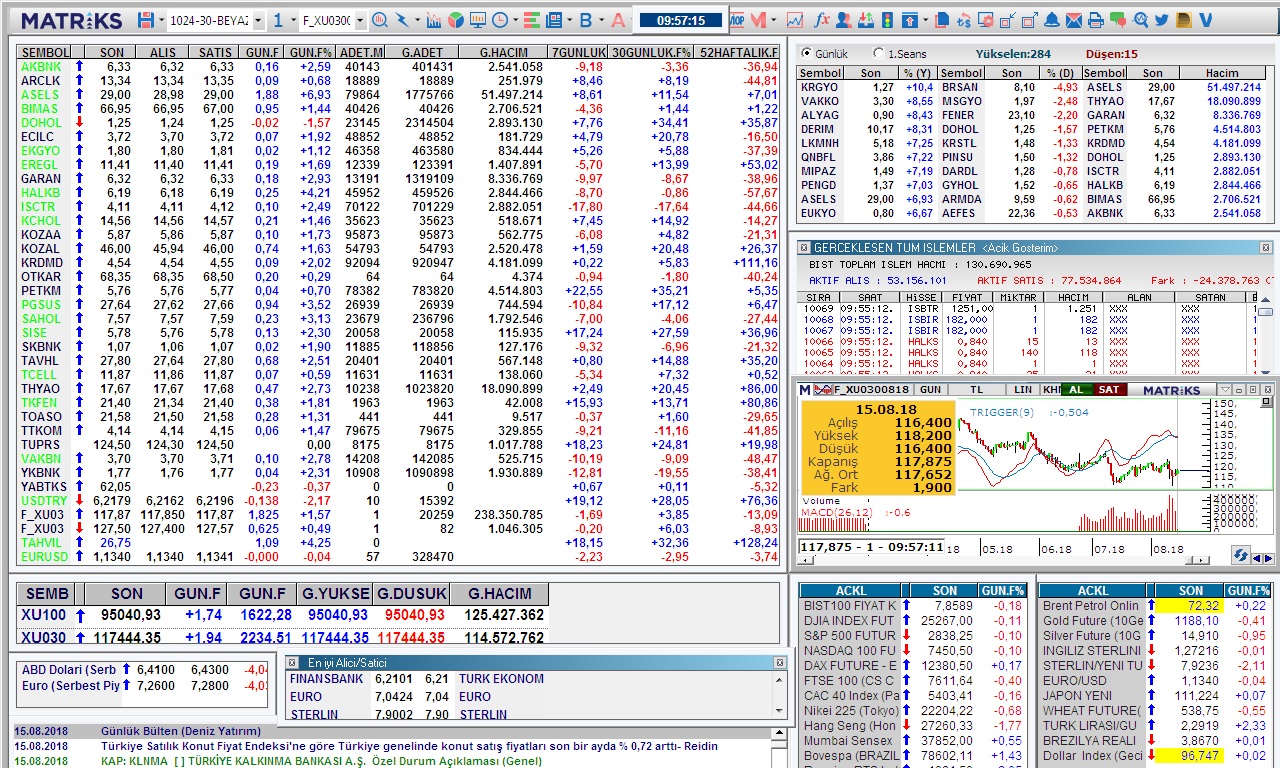Click the BIST100 FIYAT K row

[913, 606]
